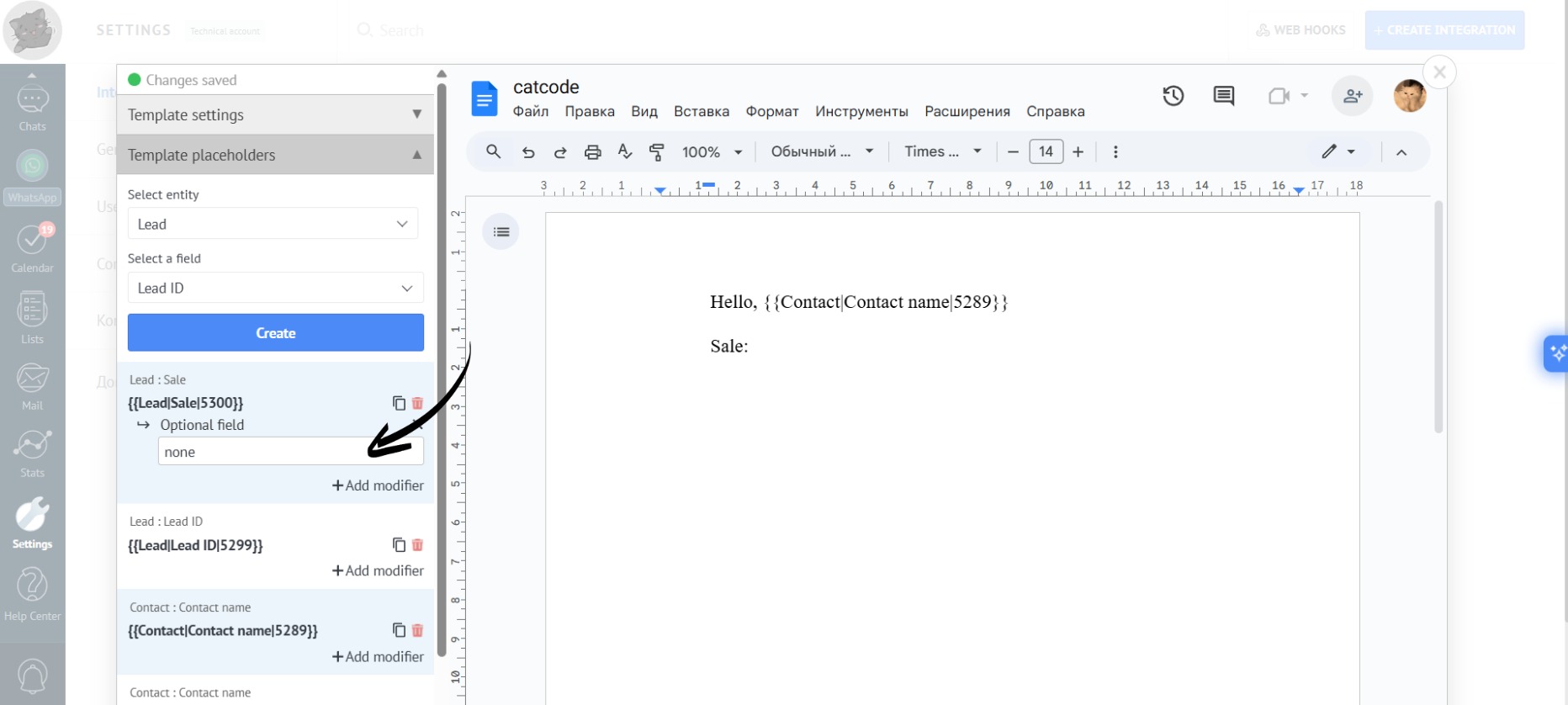Add modifier to Contact name placeholder
This screenshot has width=1568, height=705.
point(378,656)
